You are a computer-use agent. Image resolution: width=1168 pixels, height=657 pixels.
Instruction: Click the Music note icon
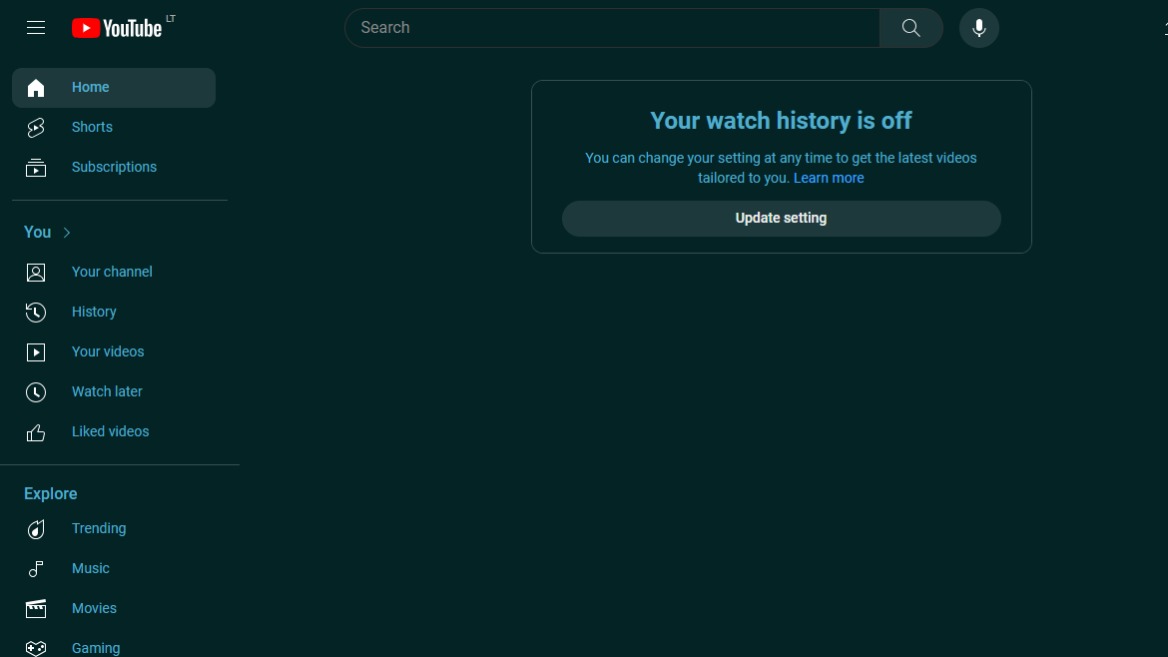[36, 569]
